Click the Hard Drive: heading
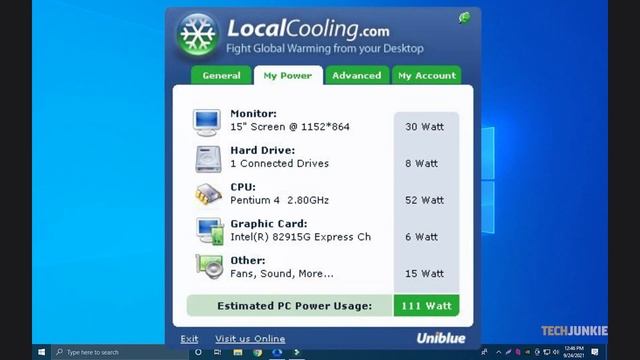Image resolution: width=640 pixels, height=360 pixels. 262,150
